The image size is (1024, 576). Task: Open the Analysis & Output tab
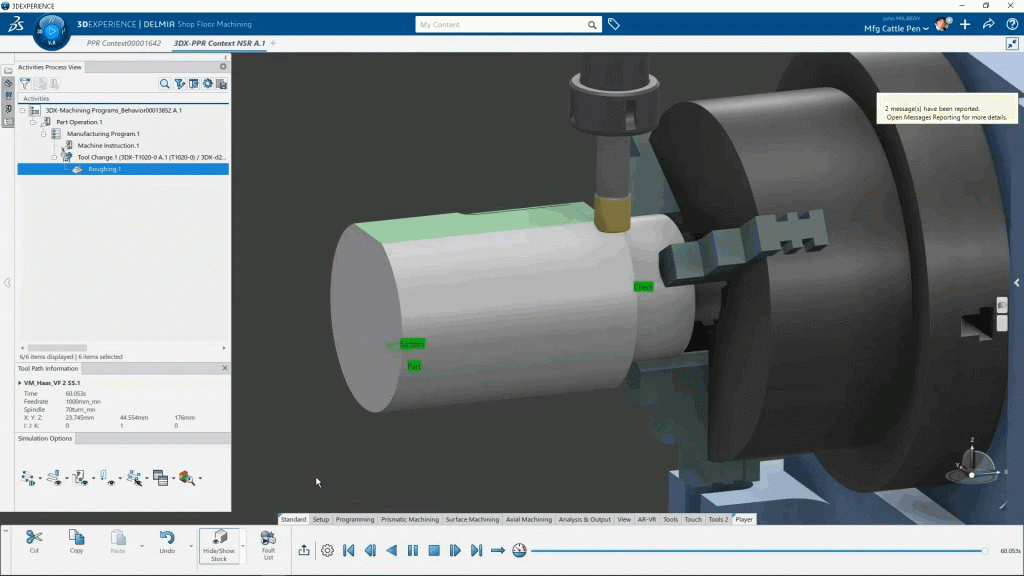click(585, 520)
